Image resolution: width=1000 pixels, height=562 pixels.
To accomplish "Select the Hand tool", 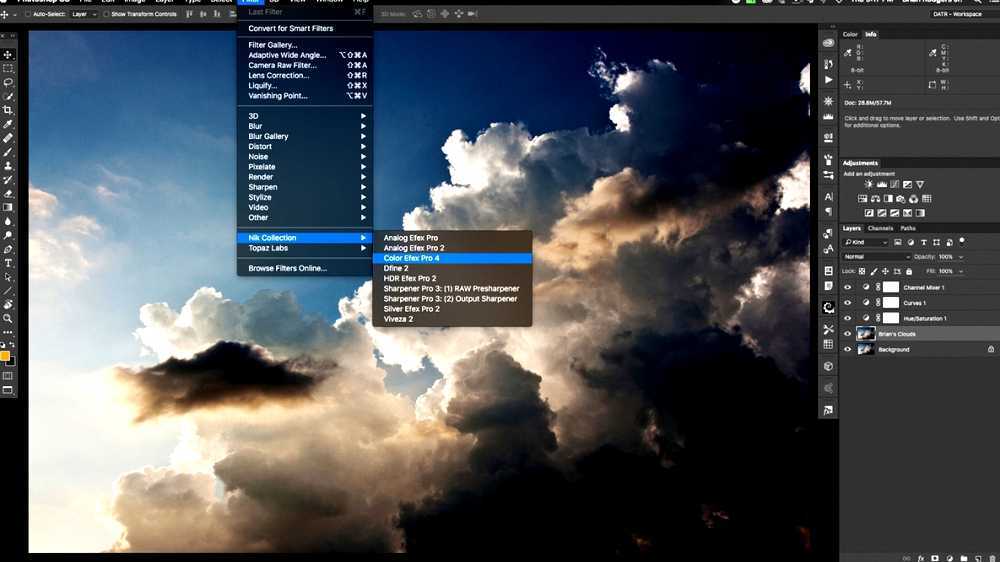I will [8, 305].
